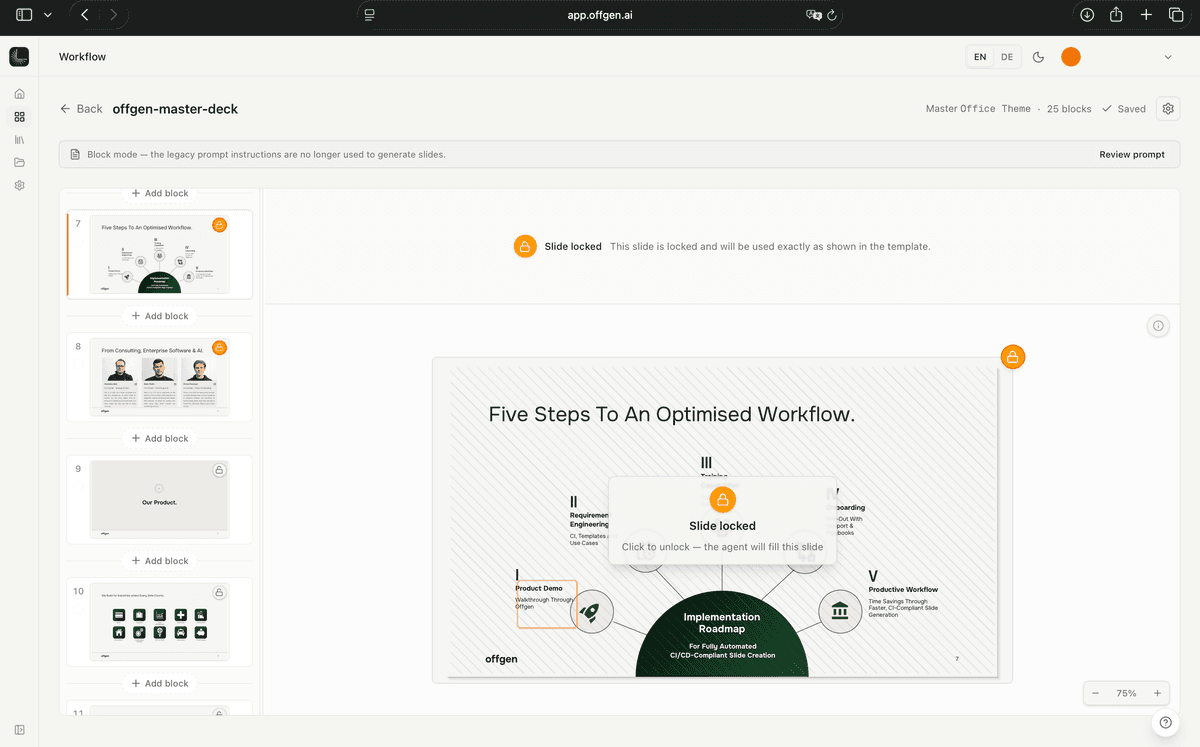Image resolution: width=1200 pixels, height=747 pixels.
Task: Click Implementation Roadmap semicircle text
Action: pos(722,623)
